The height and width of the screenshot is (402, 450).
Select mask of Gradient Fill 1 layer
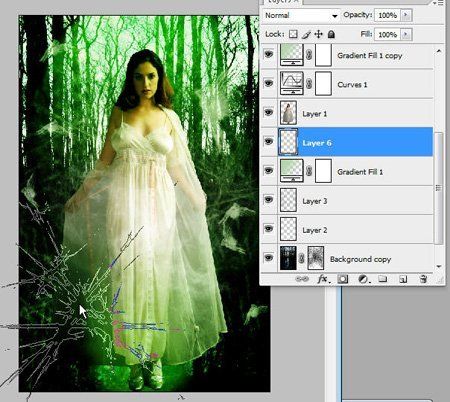pyautogui.click(x=323, y=171)
